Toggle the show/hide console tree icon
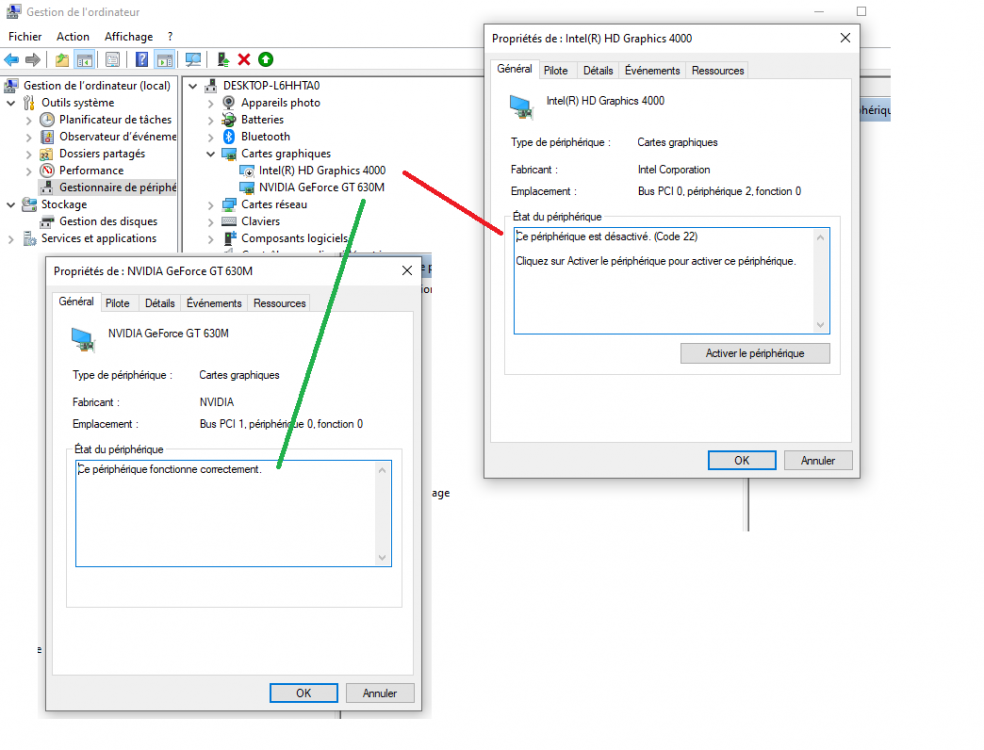984x750 pixels. point(84,60)
